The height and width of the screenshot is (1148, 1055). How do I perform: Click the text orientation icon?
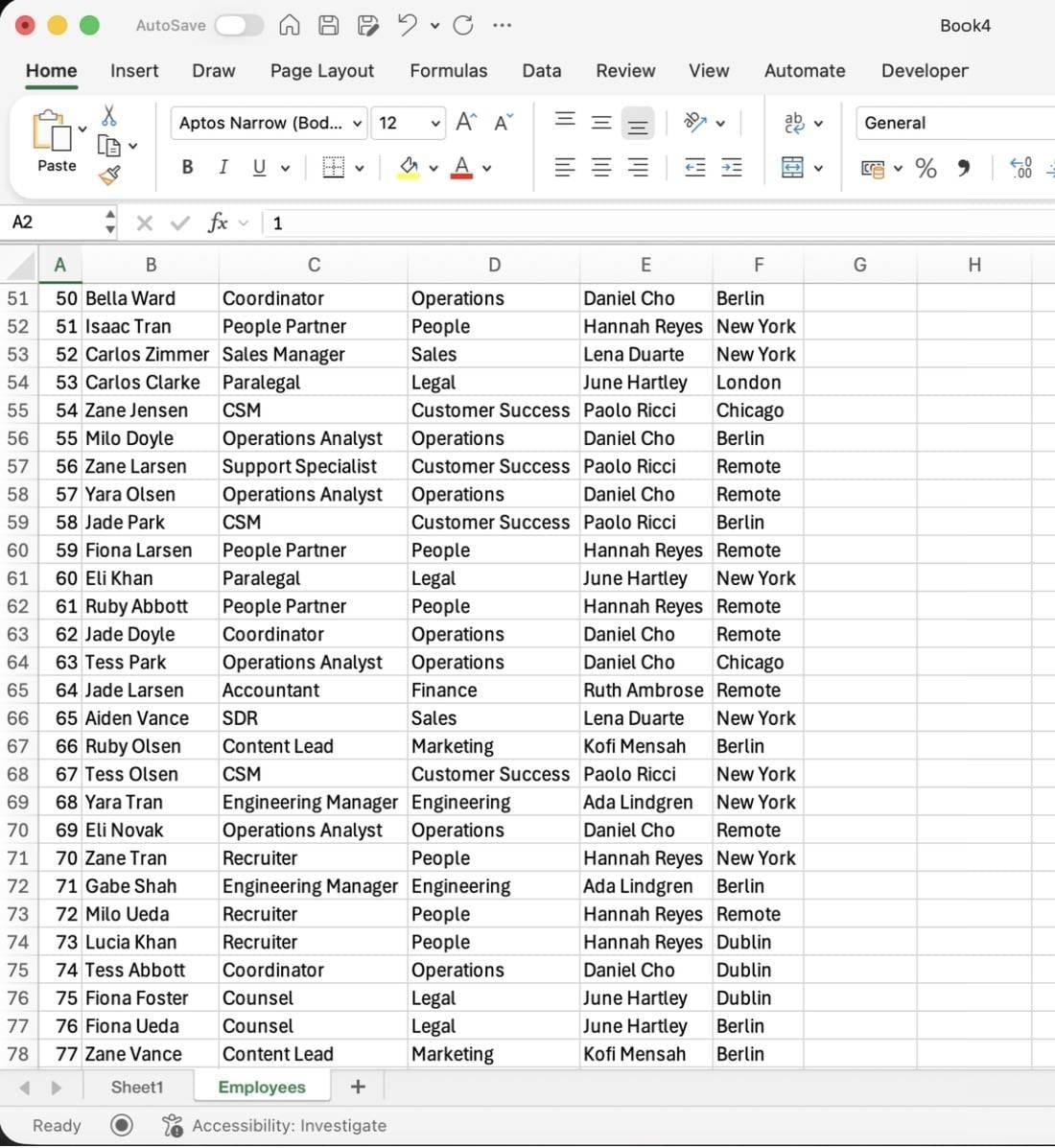point(694,122)
